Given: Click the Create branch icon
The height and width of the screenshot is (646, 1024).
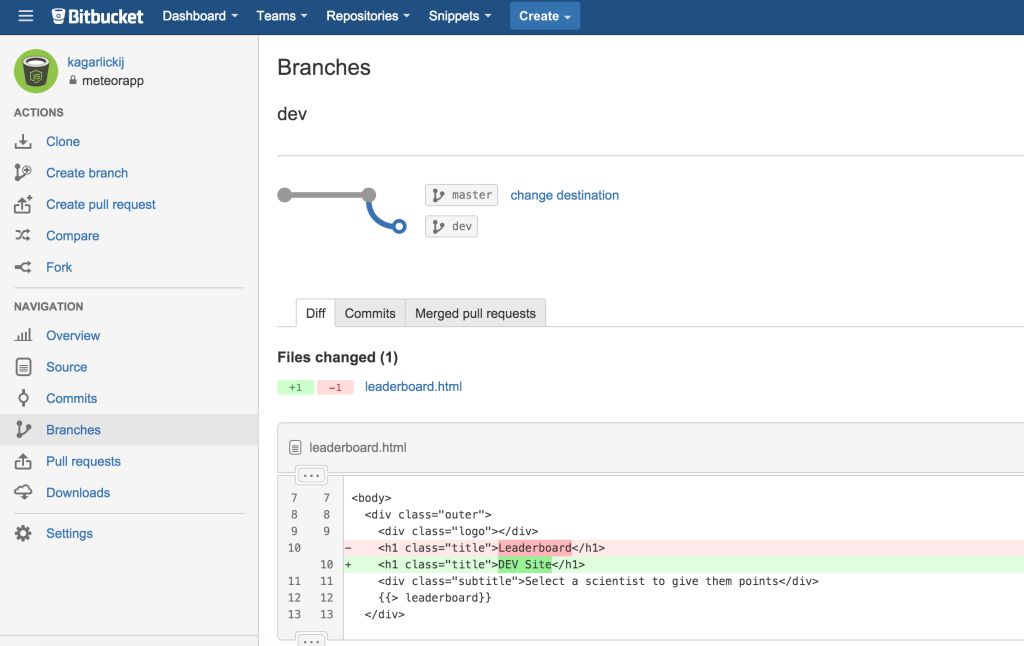Looking at the screenshot, I should click(x=24, y=173).
